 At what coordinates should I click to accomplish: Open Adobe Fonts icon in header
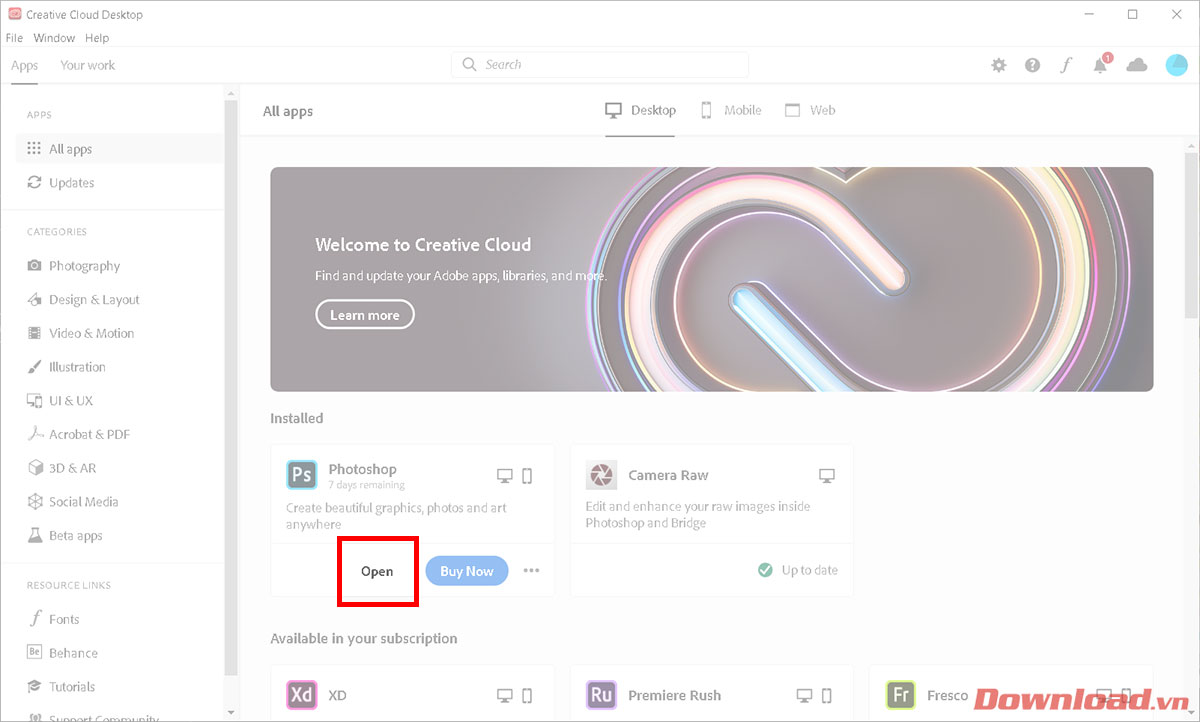(x=1066, y=65)
